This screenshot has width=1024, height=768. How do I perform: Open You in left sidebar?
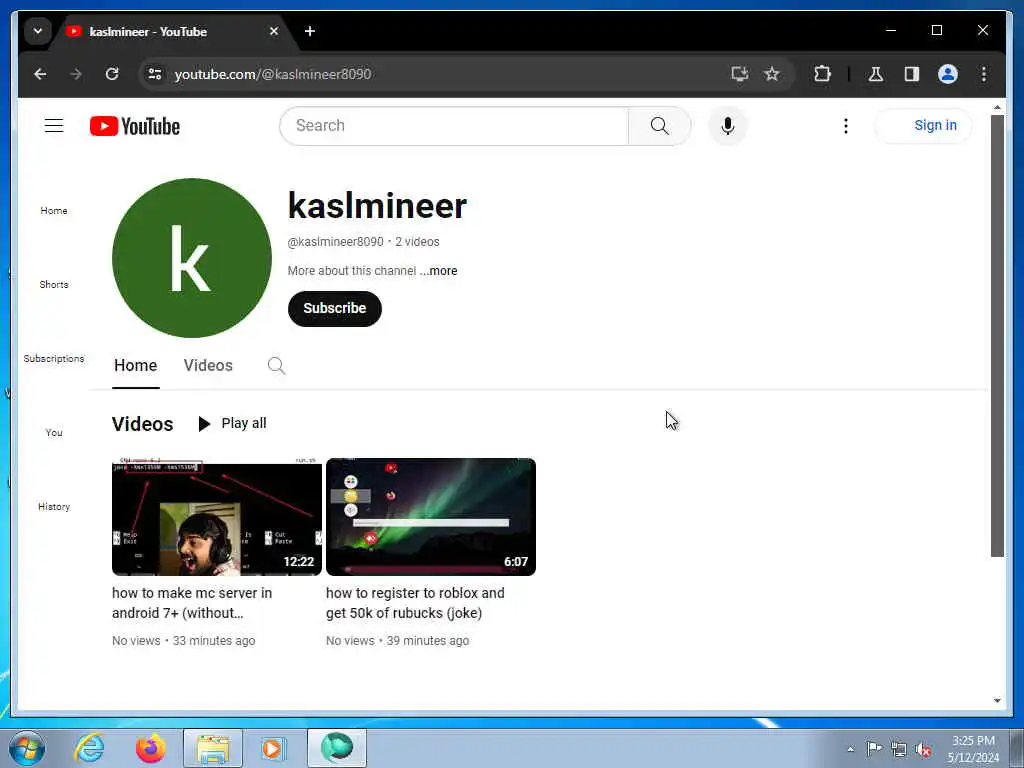54,432
